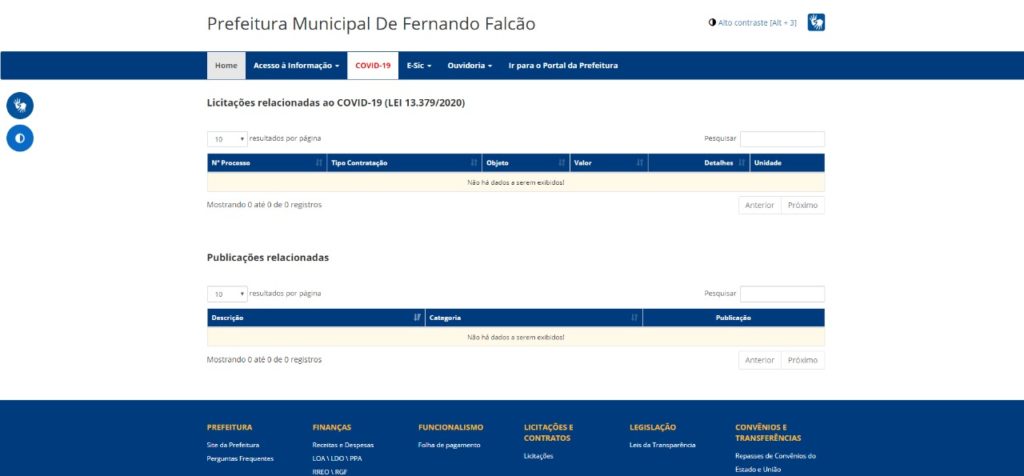Enable Alto contraste mode in header

(x=752, y=22)
